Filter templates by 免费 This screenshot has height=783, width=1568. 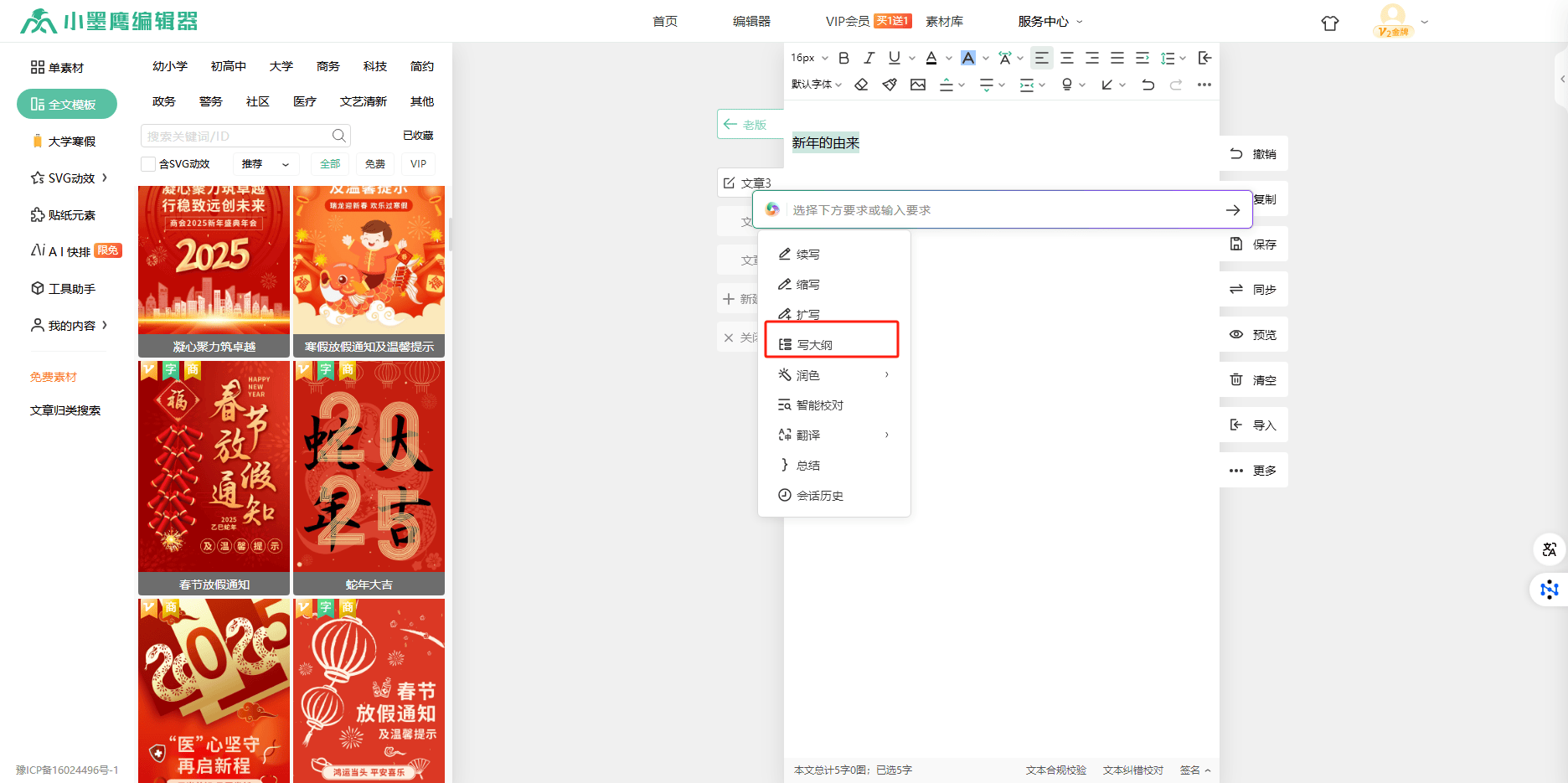pos(375,164)
